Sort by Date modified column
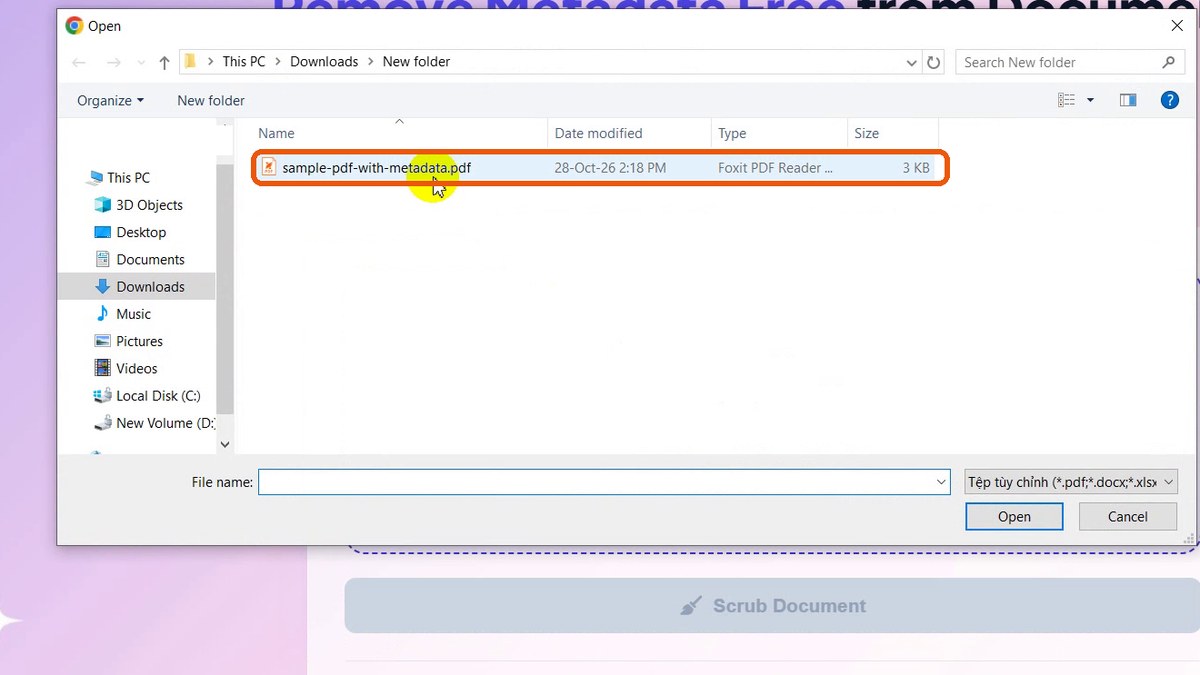Viewport: 1200px width, 675px height. 598,133
